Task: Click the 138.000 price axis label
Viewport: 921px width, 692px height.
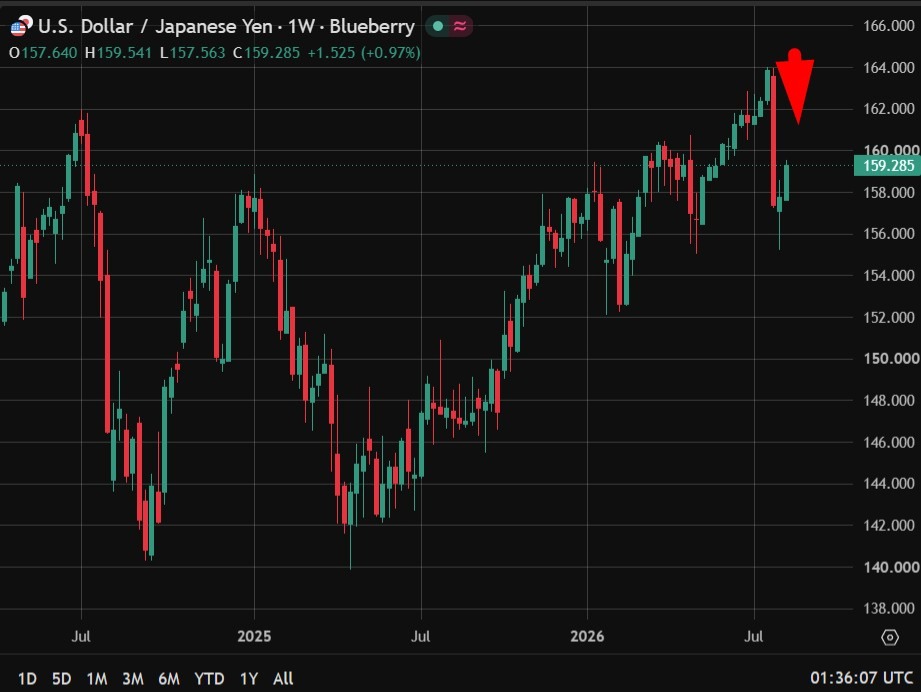Action: (888, 609)
